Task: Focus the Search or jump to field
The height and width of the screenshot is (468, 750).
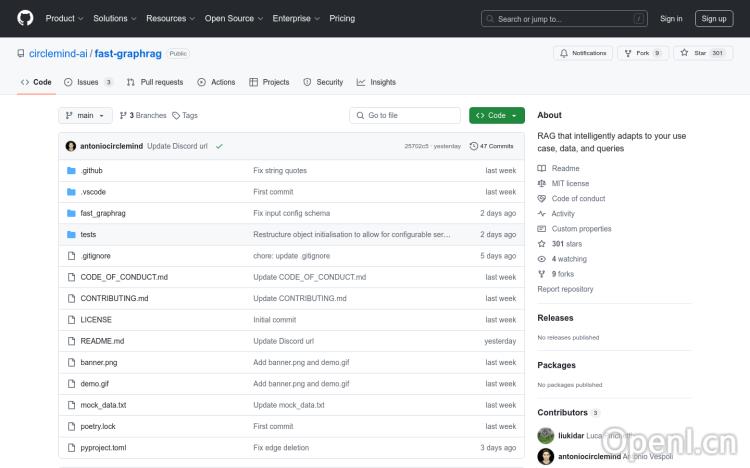Action: (x=564, y=19)
